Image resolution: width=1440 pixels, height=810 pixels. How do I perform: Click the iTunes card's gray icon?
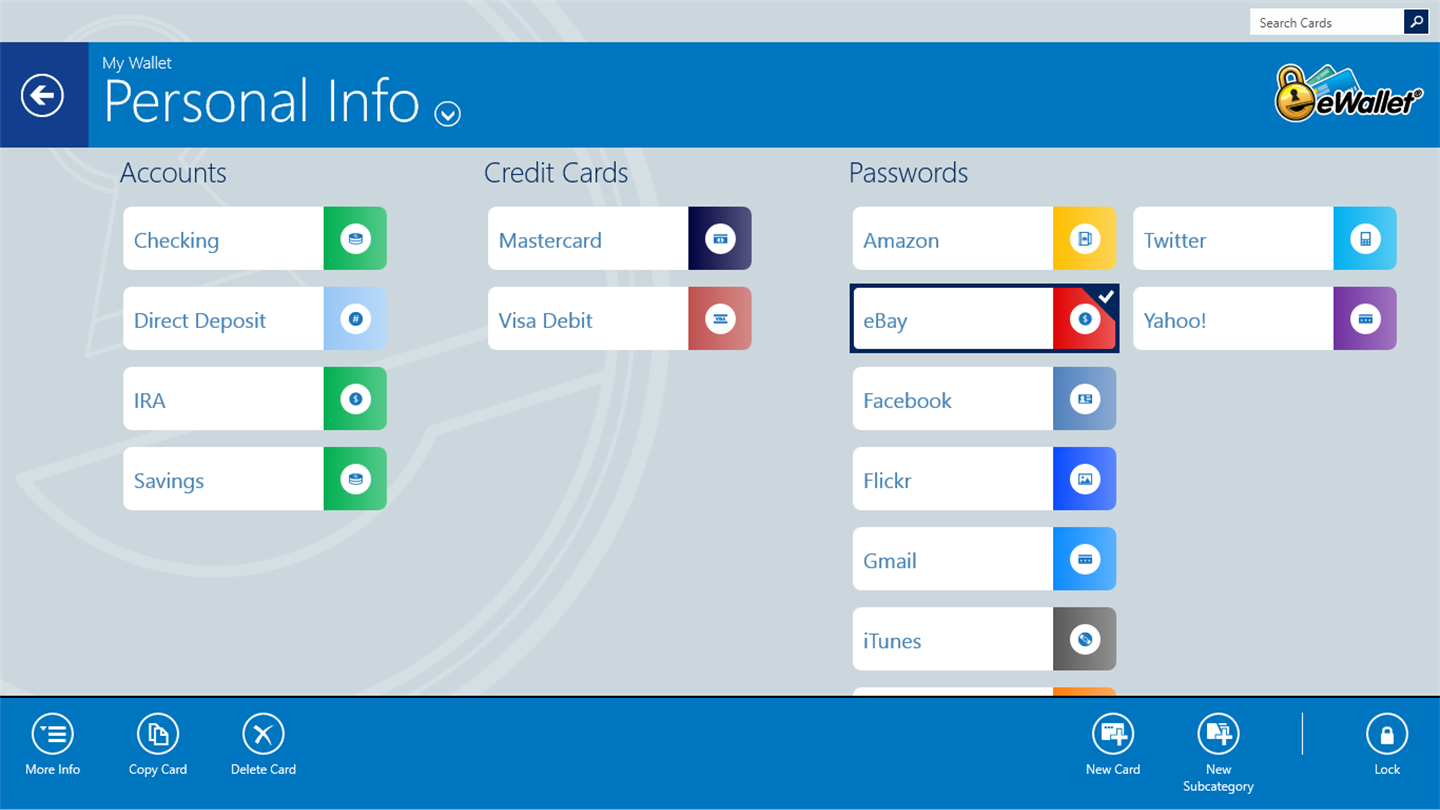click(x=1085, y=639)
